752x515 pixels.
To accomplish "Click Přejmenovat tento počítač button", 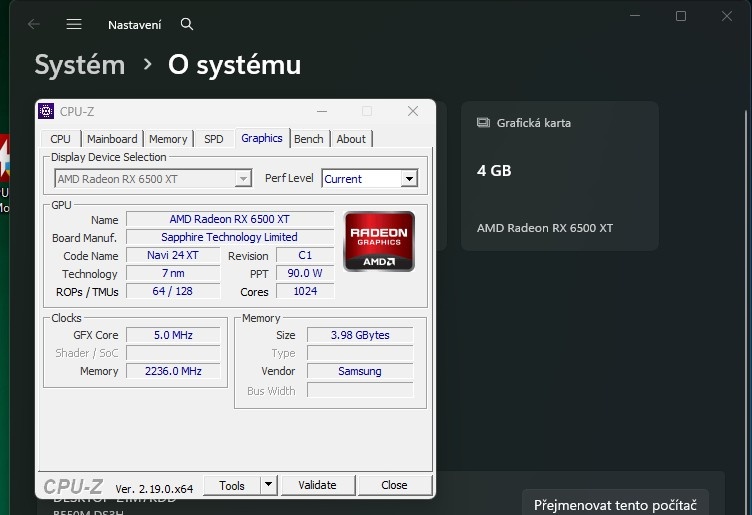I will (615, 504).
